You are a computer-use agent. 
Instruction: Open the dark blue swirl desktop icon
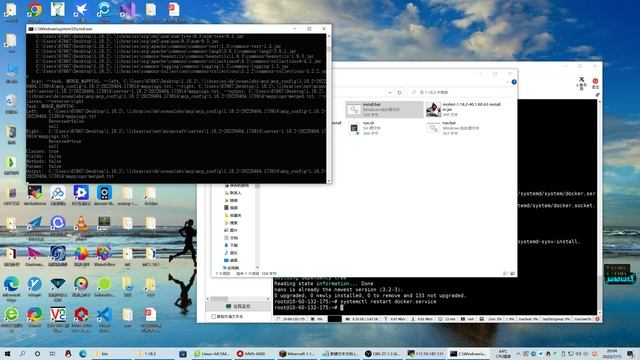click(58, 256)
